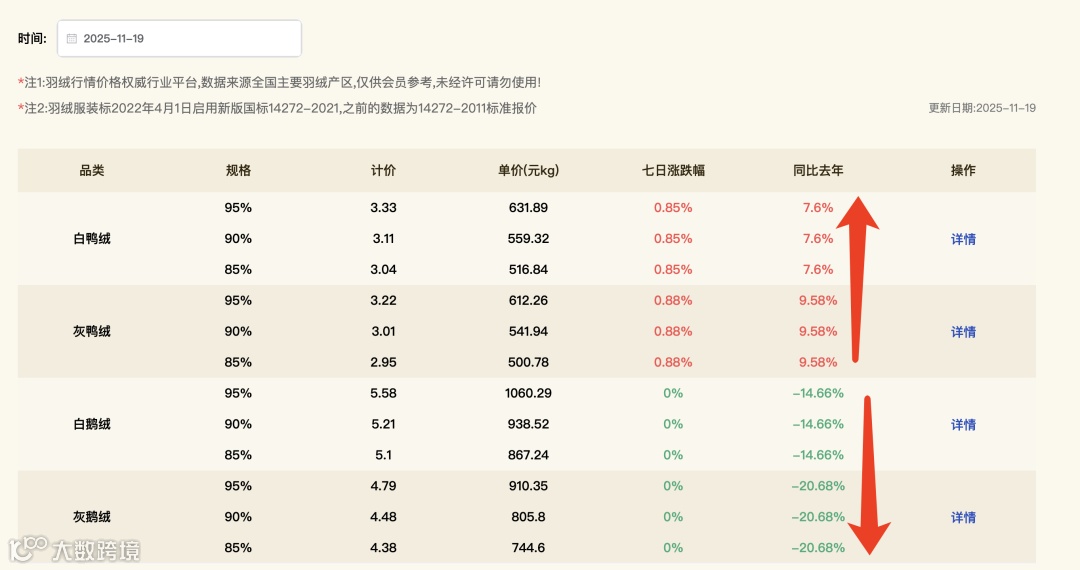Click the 规格 column header
Screen dimensions: 1080x570
[x=238, y=170]
